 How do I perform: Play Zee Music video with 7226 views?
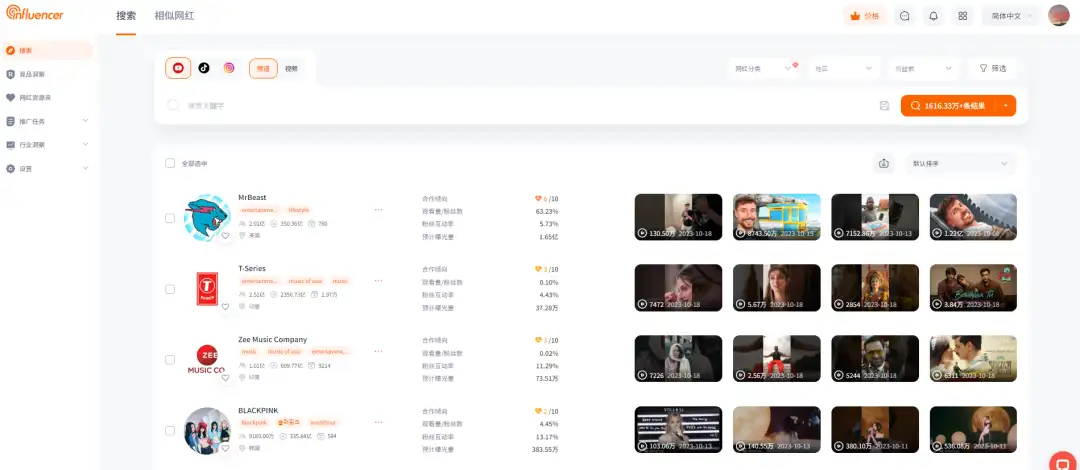pos(678,359)
